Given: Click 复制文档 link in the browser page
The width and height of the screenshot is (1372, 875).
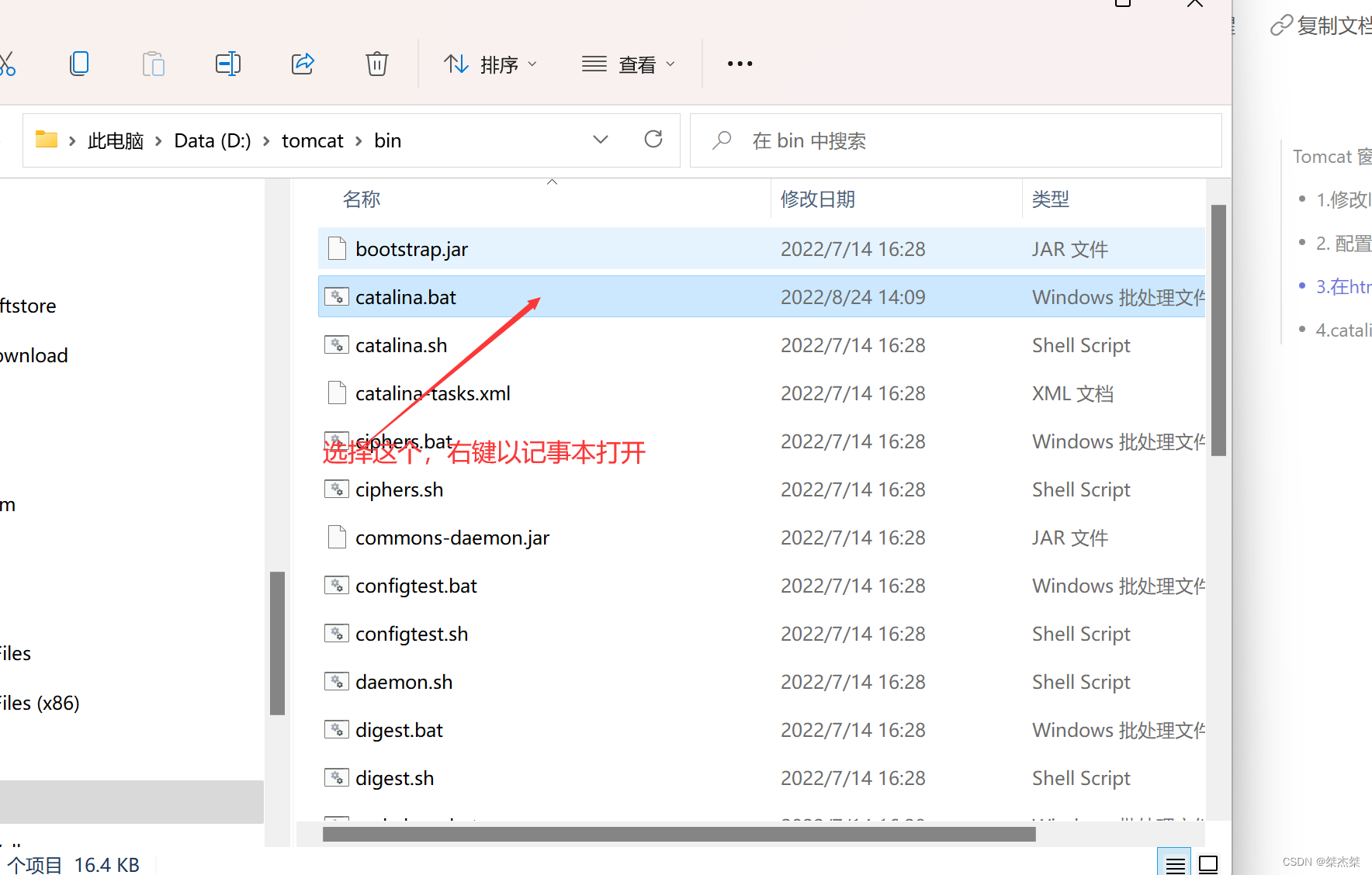Looking at the screenshot, I should [1321, 26].
